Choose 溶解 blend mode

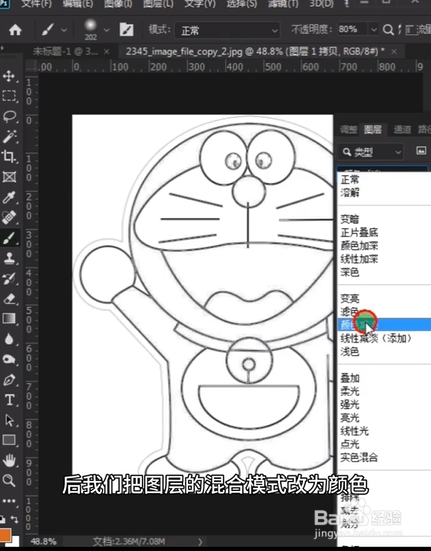(384, 193)
